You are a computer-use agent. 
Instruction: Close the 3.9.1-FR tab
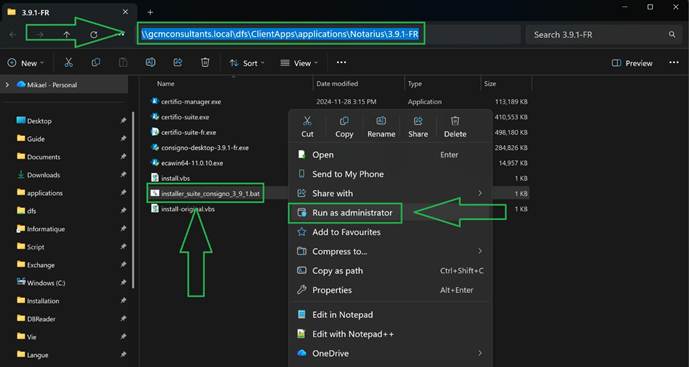click(x=125, y=12)
